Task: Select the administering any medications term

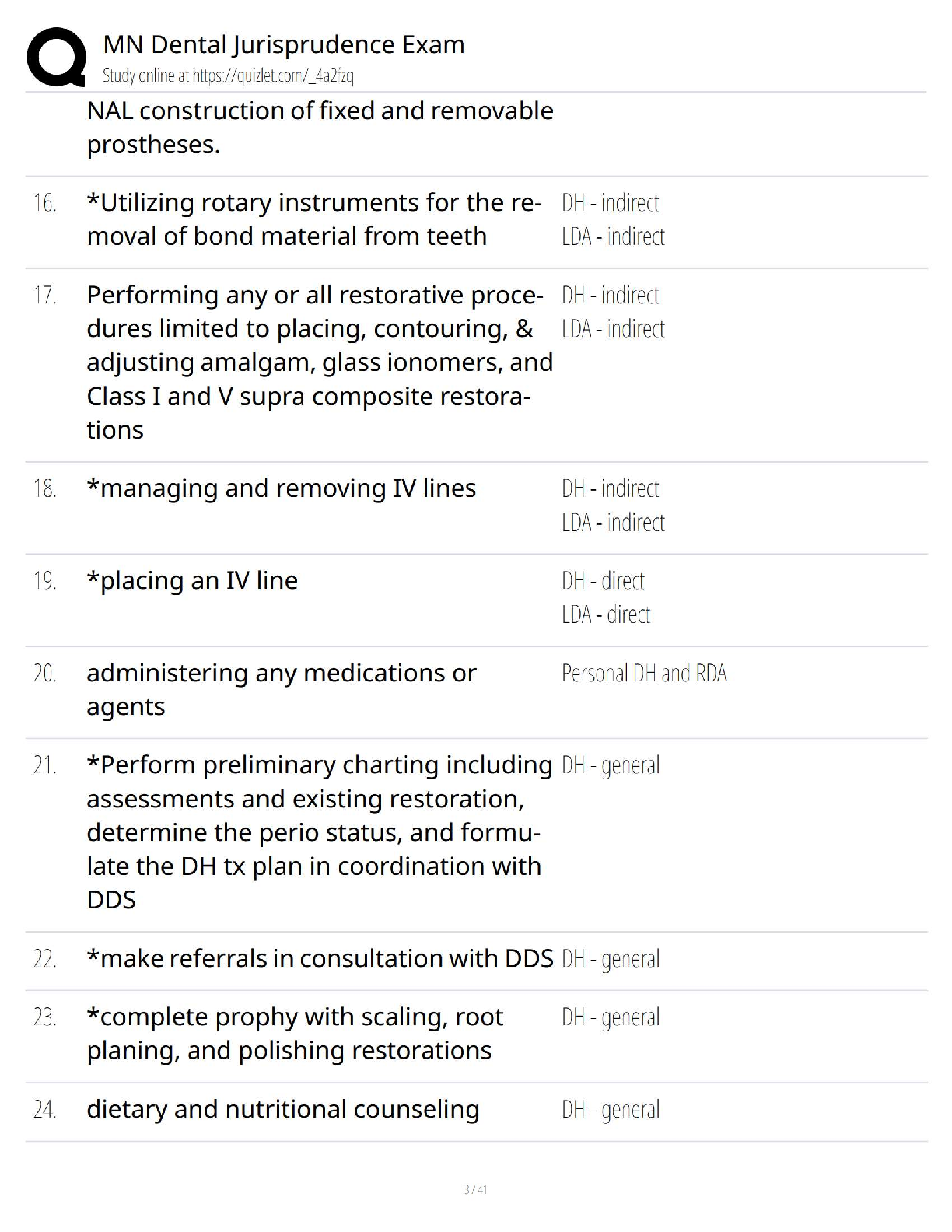Action: (x=281, y=690)
